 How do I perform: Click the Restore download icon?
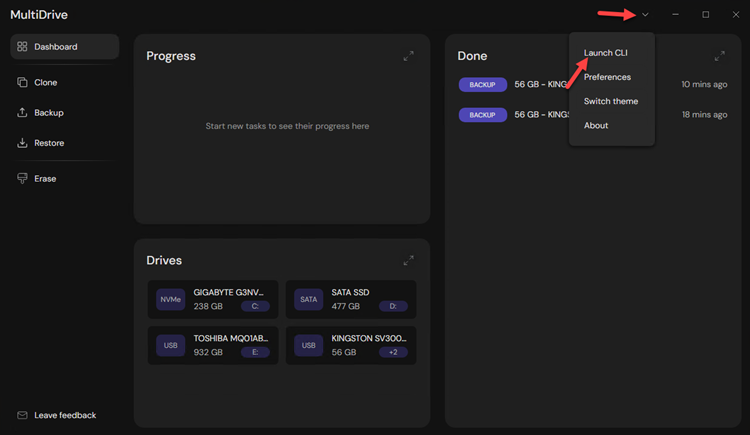click(x=22, y=143)
